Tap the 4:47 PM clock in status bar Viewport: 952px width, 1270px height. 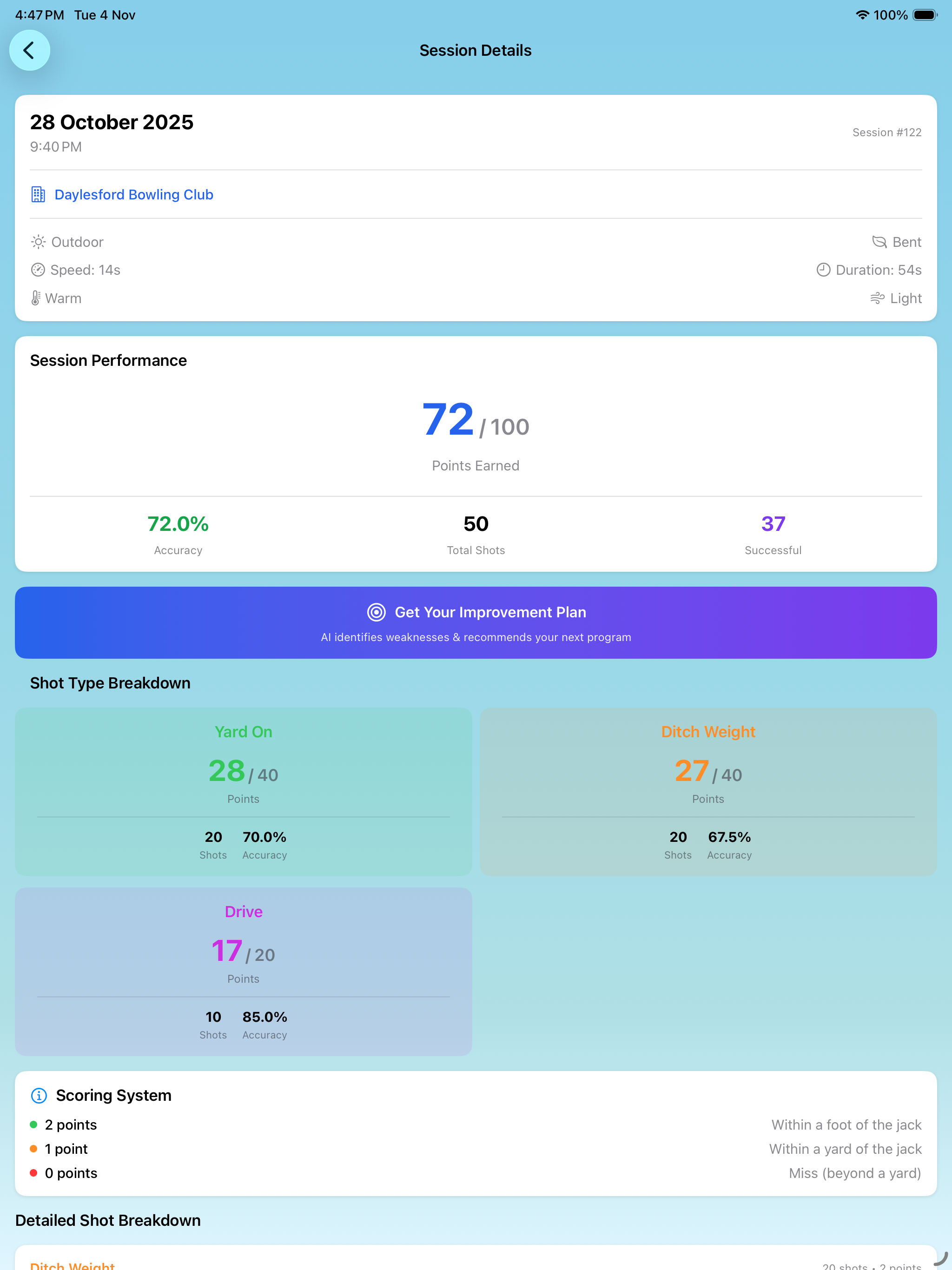[40, 15]
